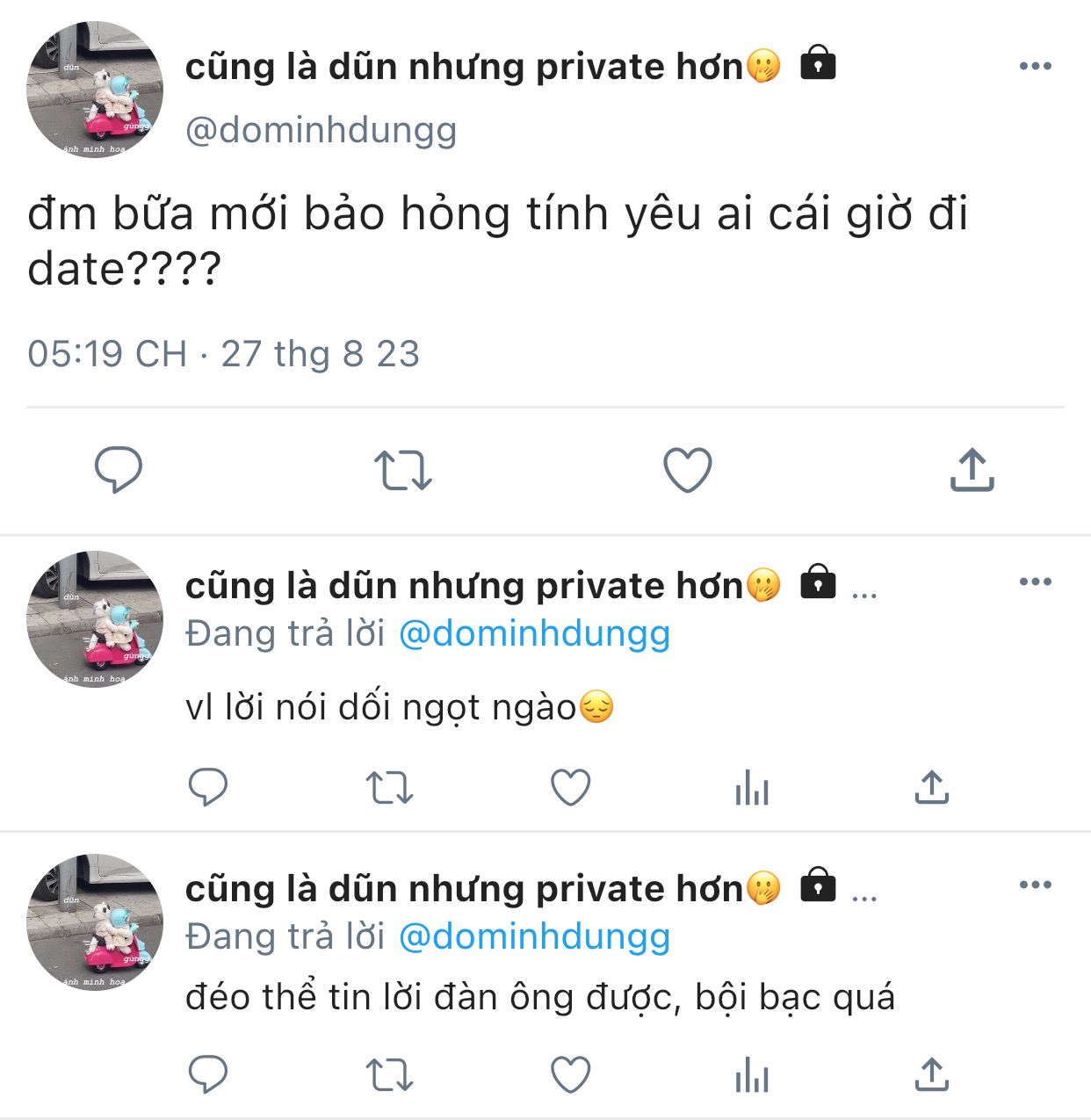Reply to the 'vl lời nói dối ngọt ngào' tweet

[x=208, y=787]
